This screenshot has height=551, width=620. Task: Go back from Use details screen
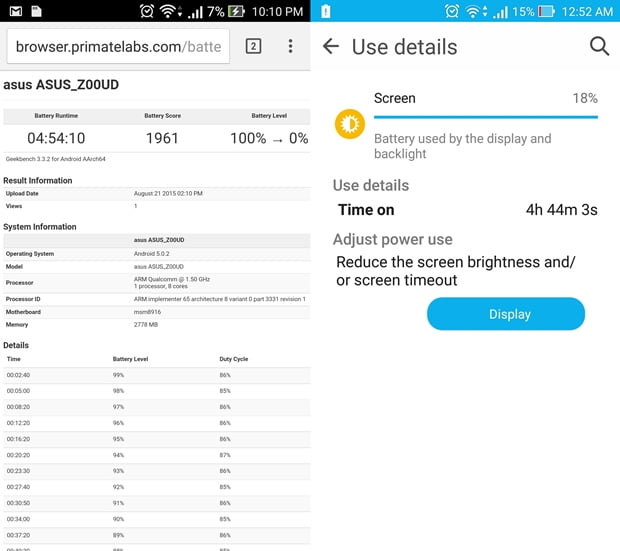[x=331, y=46]
